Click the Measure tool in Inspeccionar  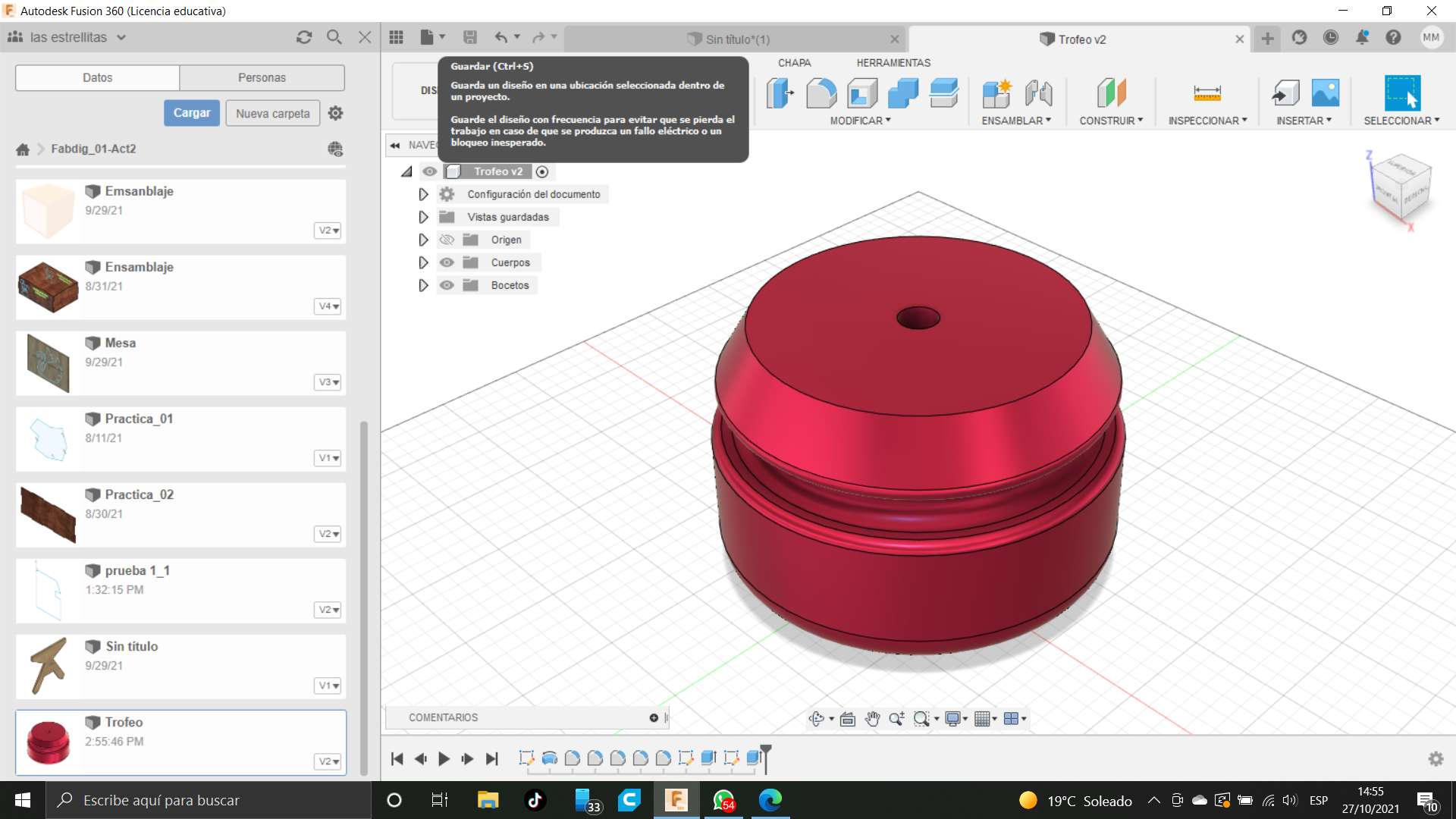[1207, 93]
